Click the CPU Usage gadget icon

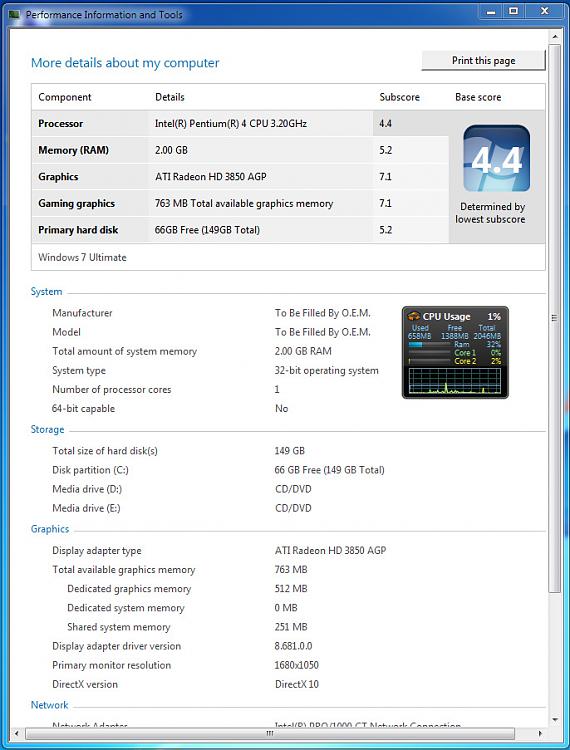coord(413,317)
